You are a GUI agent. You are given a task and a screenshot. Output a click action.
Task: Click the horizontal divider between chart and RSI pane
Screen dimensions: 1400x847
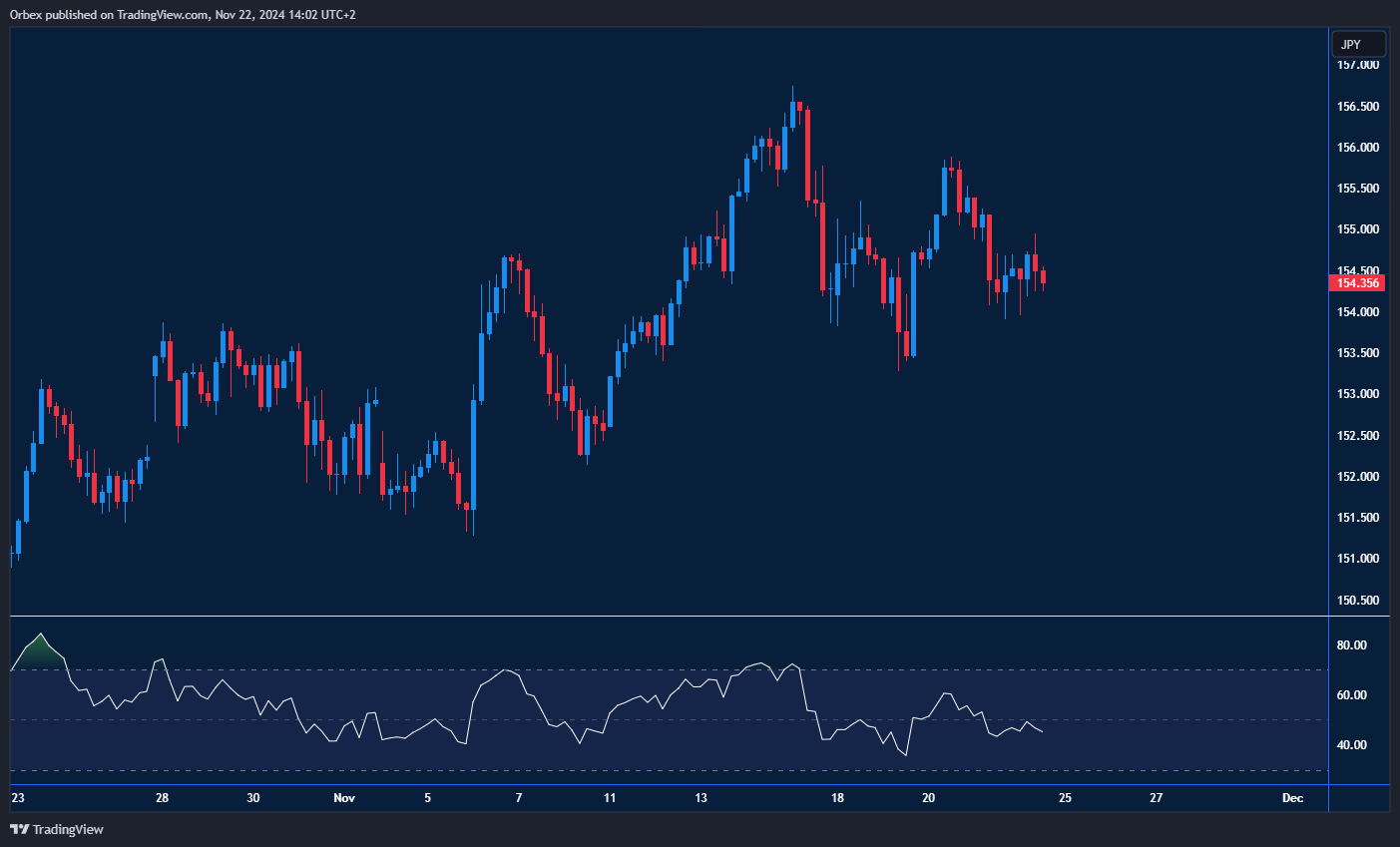click(x=669, y=617)
